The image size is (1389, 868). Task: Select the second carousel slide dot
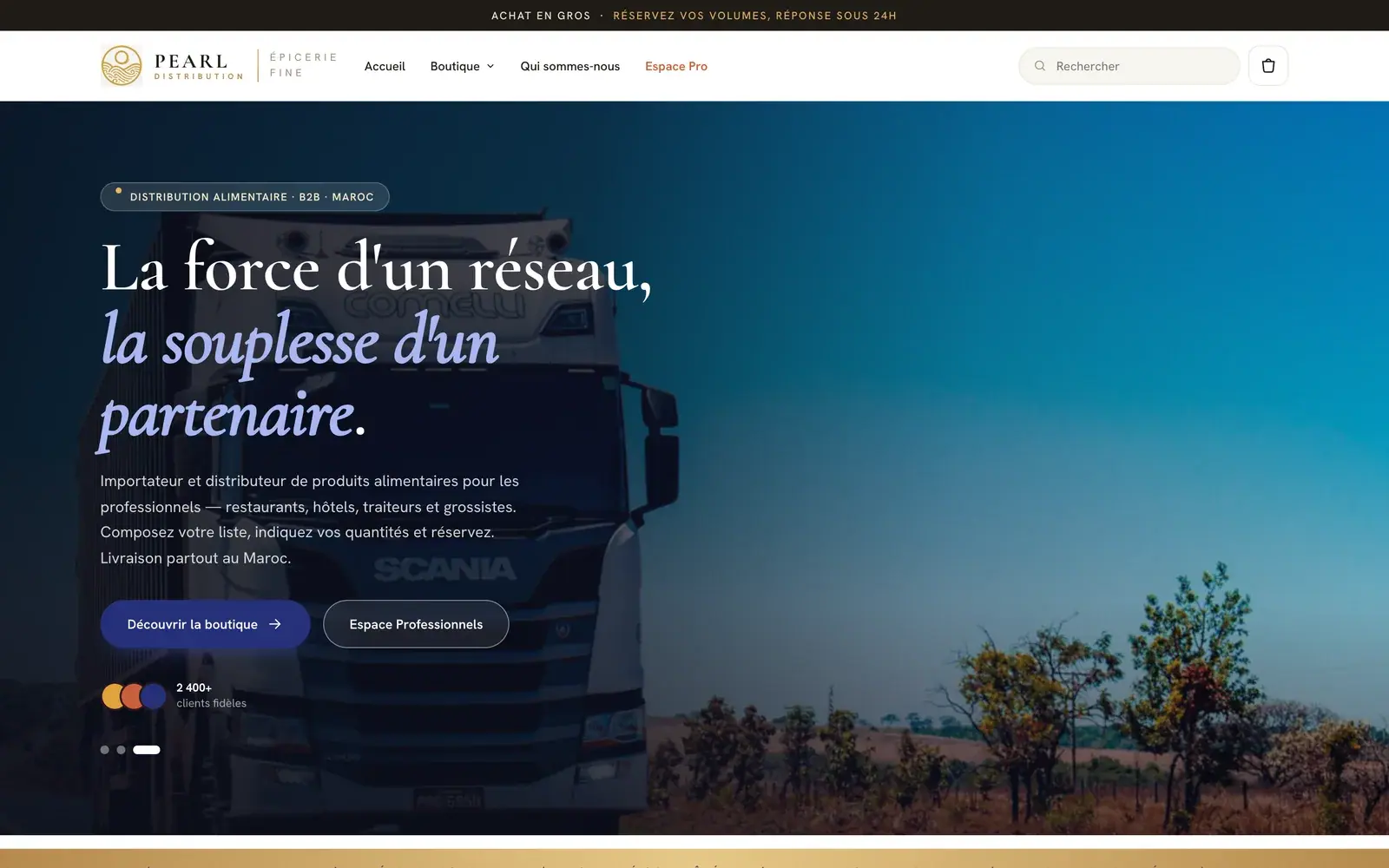(x=121, y=750)
